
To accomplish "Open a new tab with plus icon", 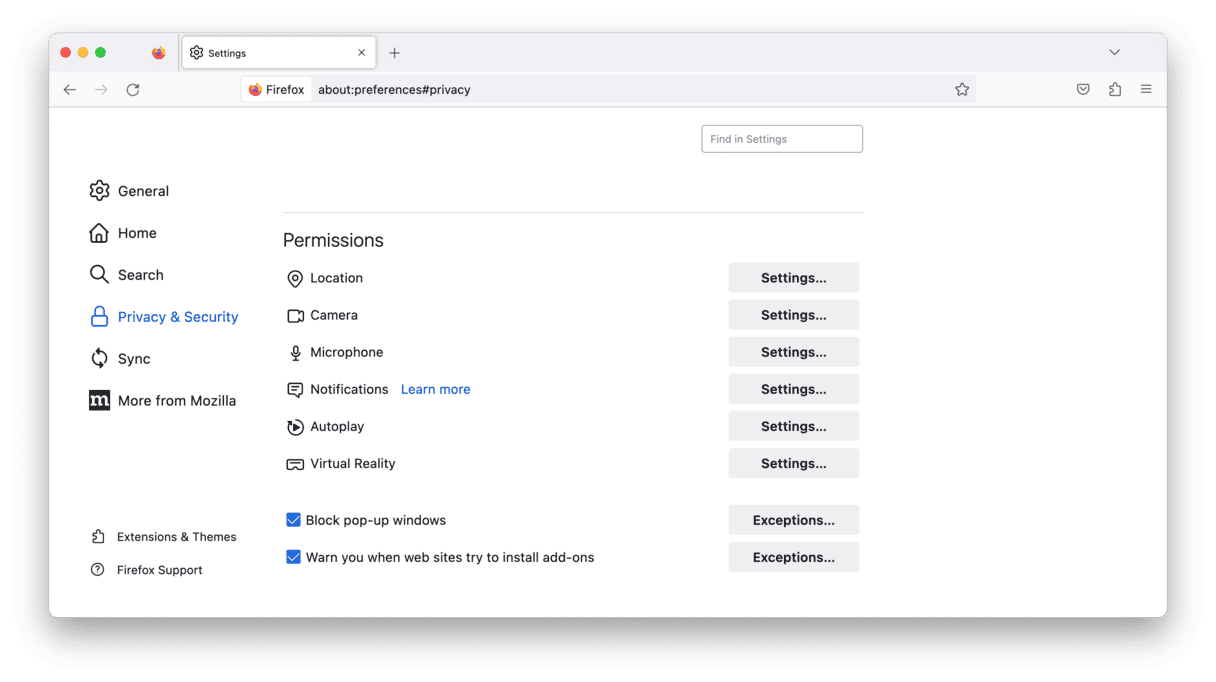I will (x=395, y=53).
